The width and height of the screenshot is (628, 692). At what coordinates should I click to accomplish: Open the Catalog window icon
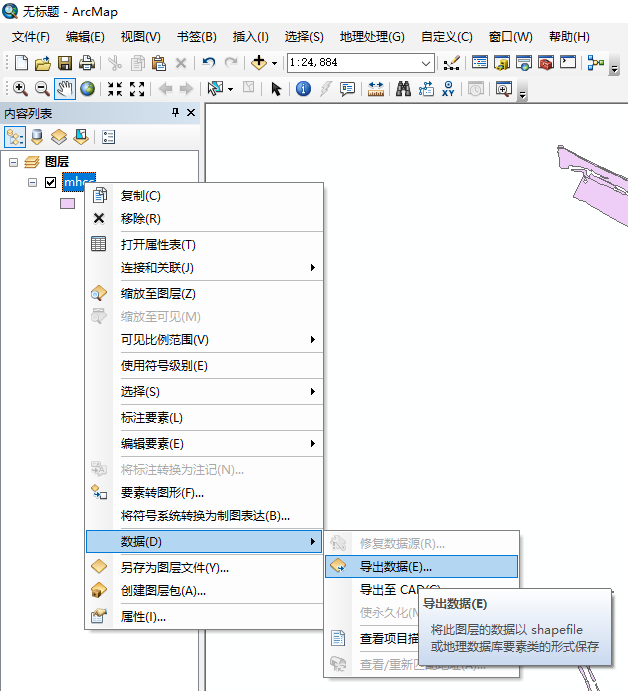pos(502,63)
